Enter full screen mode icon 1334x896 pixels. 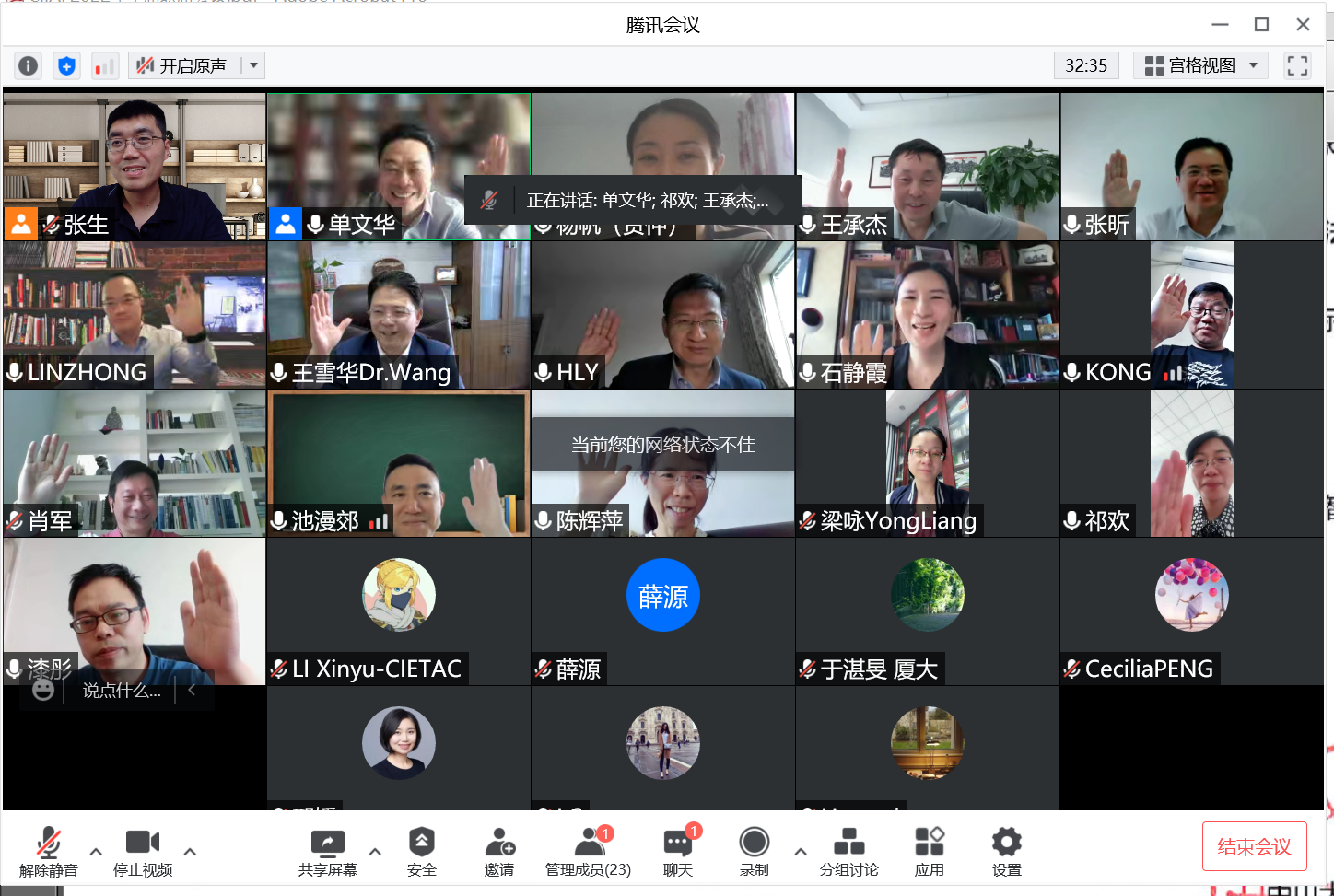(1297, 65)
